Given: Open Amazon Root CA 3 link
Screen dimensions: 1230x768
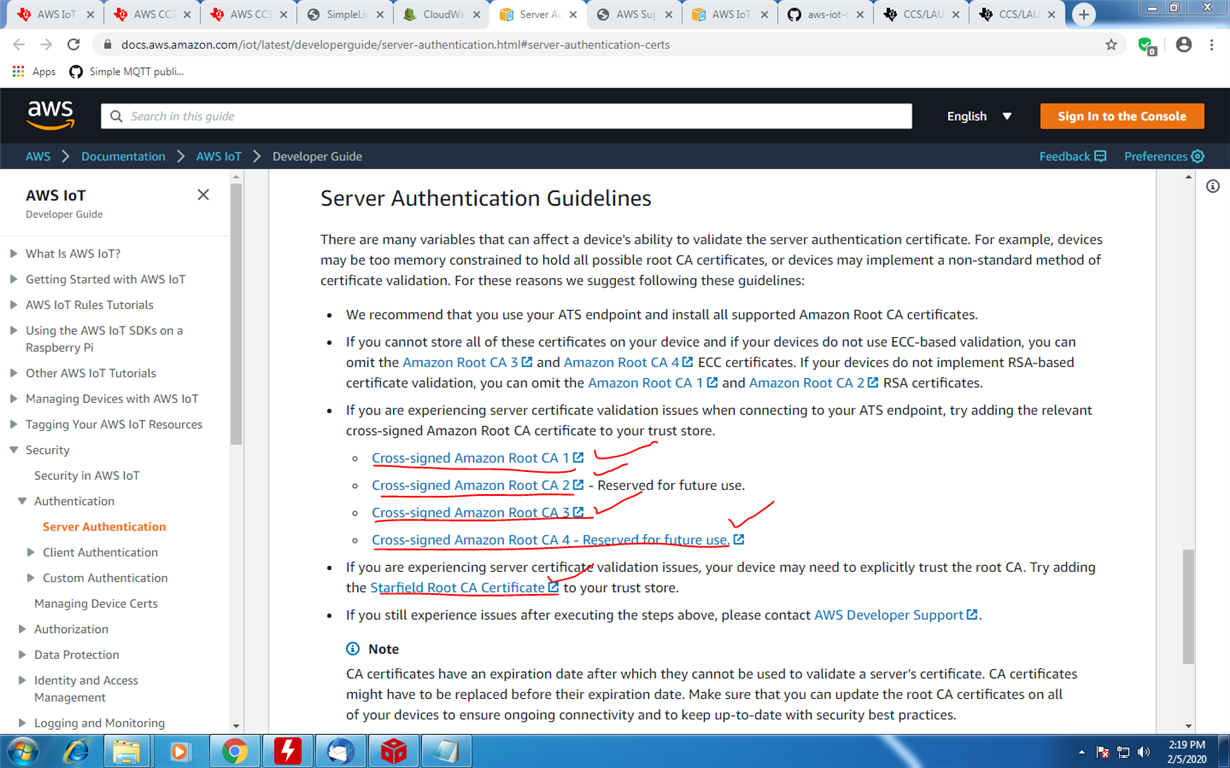Looking at the screenshot, I should click(467, 362).
